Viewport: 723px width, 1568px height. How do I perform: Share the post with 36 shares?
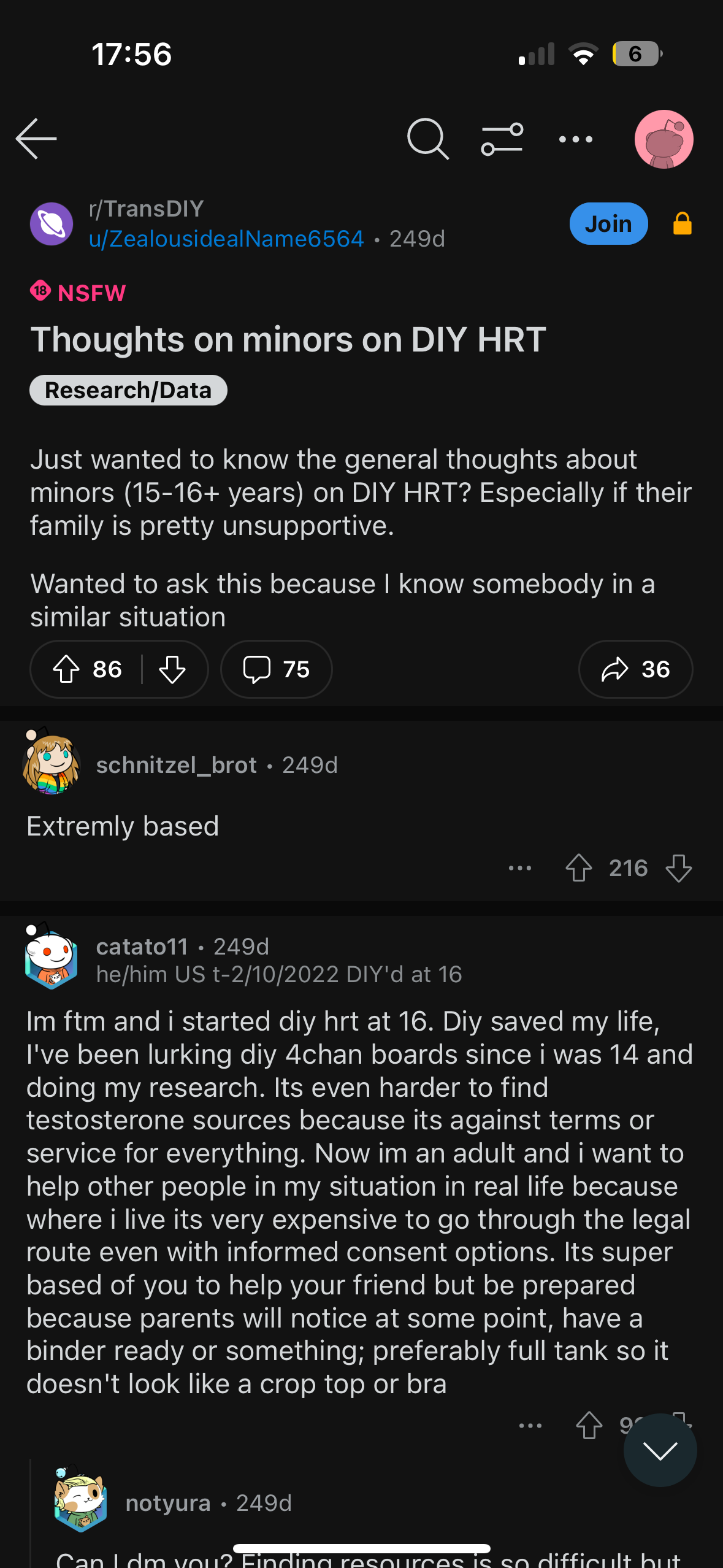635,669
